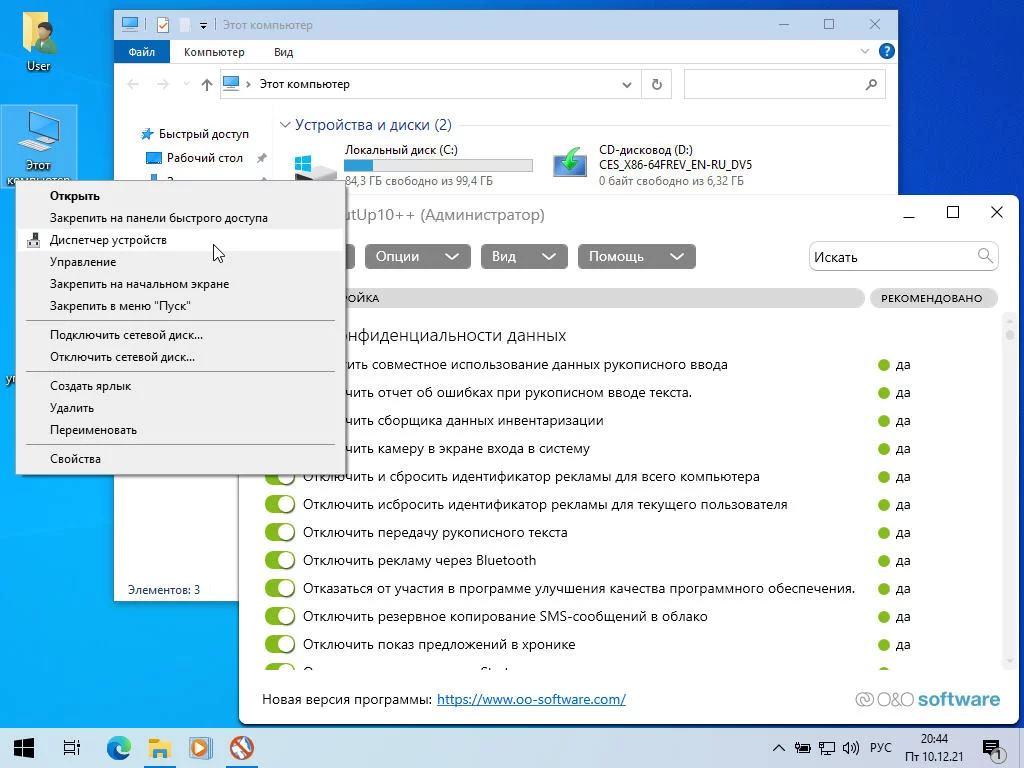Expand Explorer address history dropdown
Viewport: 1024px width, 768px height.
pyautogui.click(x=627, y=85)
